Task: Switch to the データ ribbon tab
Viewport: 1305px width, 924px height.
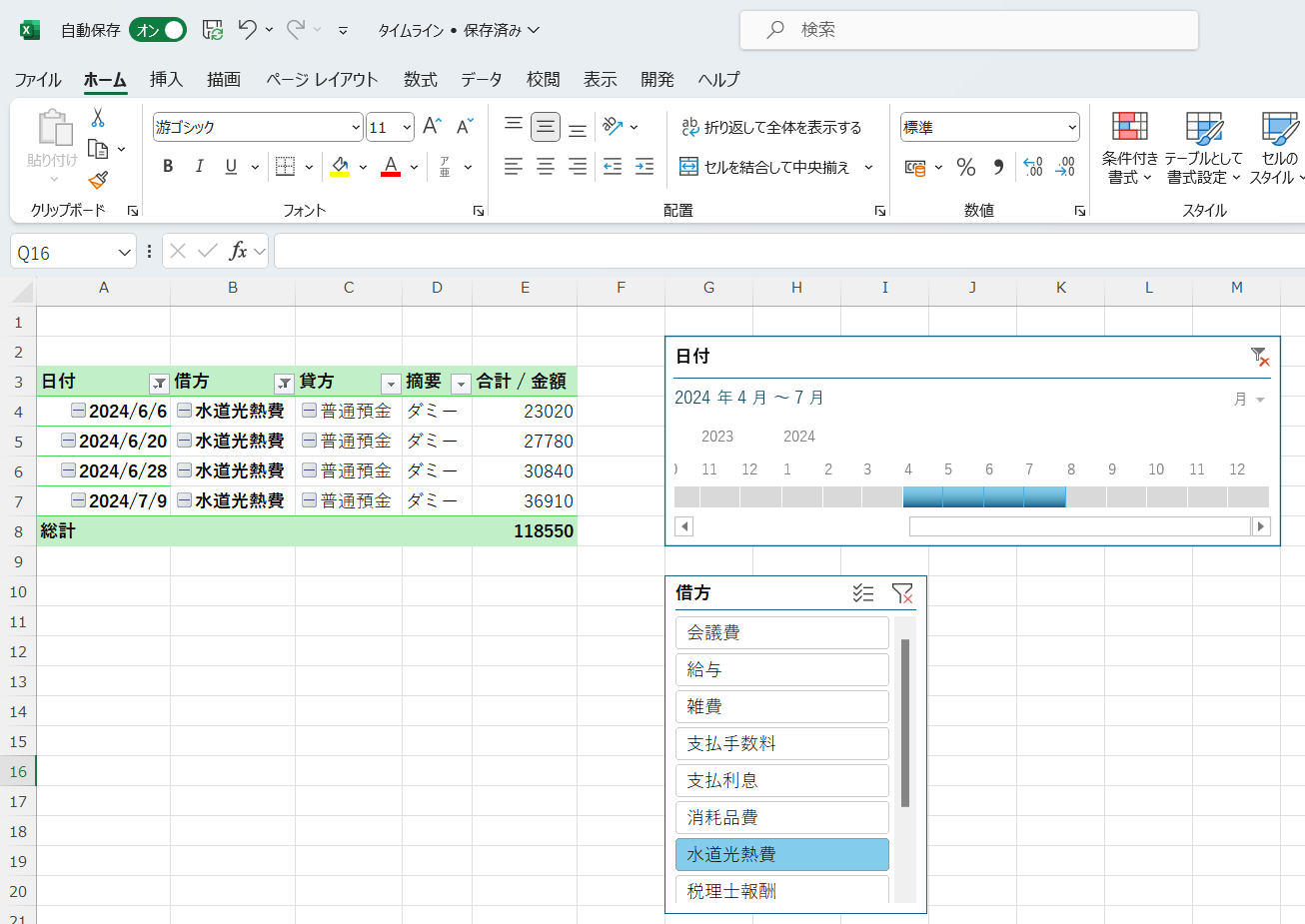Action: tap(481, 80)
